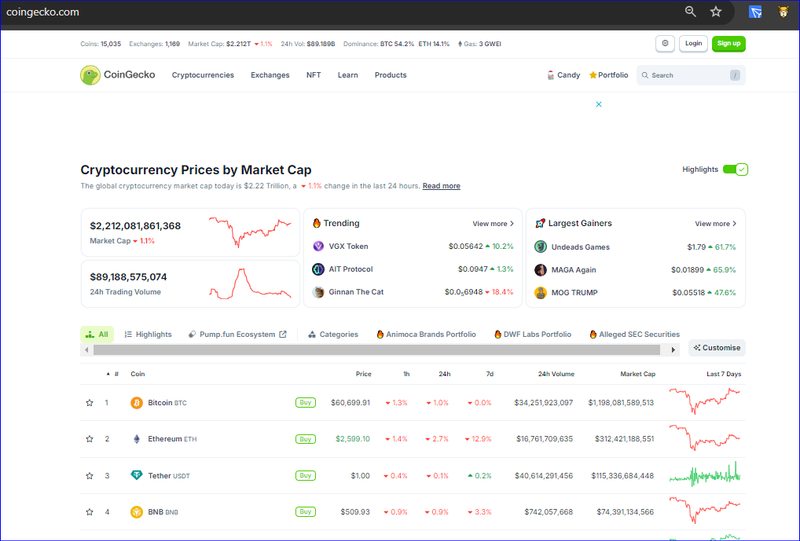Toggle the Highlights switch off
This screenshot has width=800, height=541.
point(735,169)
